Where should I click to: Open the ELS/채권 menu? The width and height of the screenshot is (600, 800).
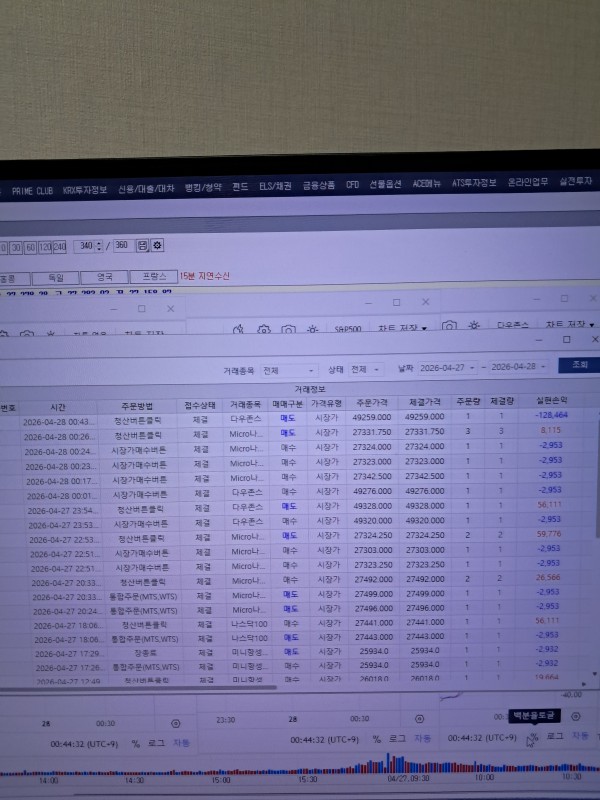pos(275,186)
